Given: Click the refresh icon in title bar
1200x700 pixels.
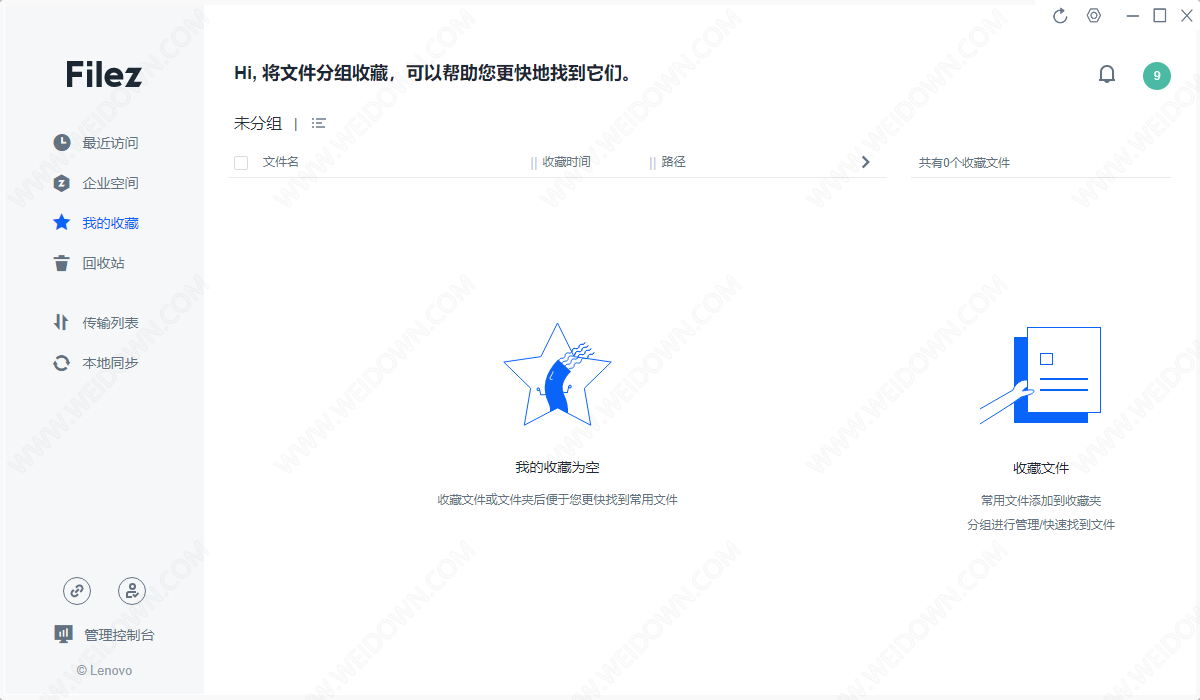Looking at the screenshot, I should [x=1061, y=15].
